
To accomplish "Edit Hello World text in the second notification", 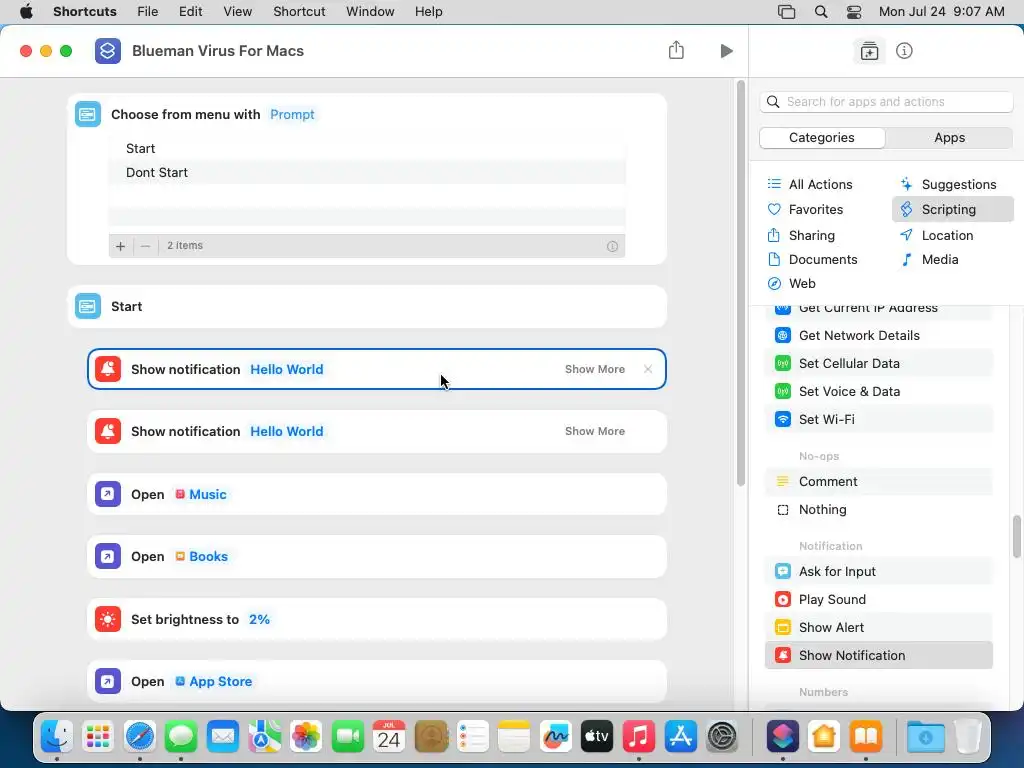I will click(x=287, y=431).
